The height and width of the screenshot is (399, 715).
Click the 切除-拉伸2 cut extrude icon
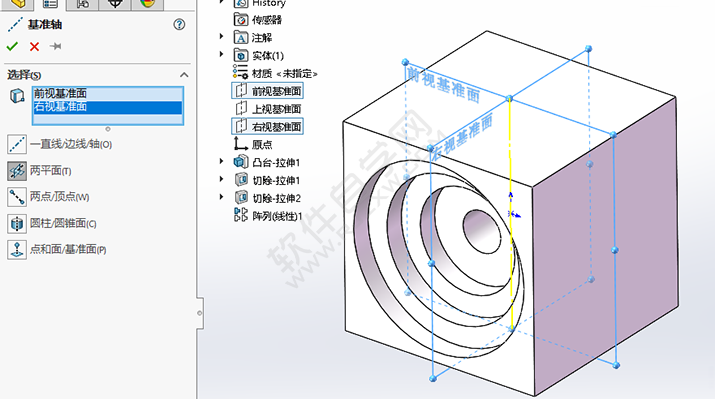point(241,197)
